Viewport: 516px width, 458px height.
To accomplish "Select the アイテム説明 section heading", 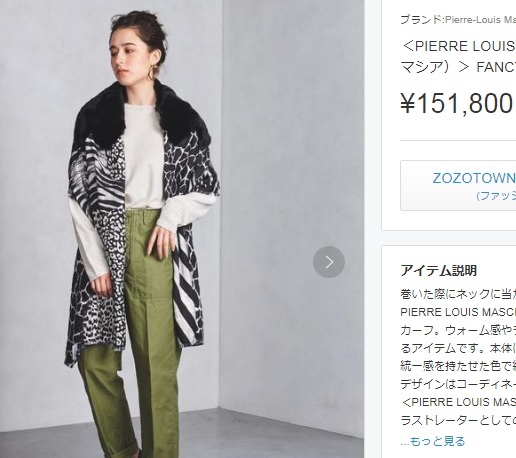I will click(439, 270).
